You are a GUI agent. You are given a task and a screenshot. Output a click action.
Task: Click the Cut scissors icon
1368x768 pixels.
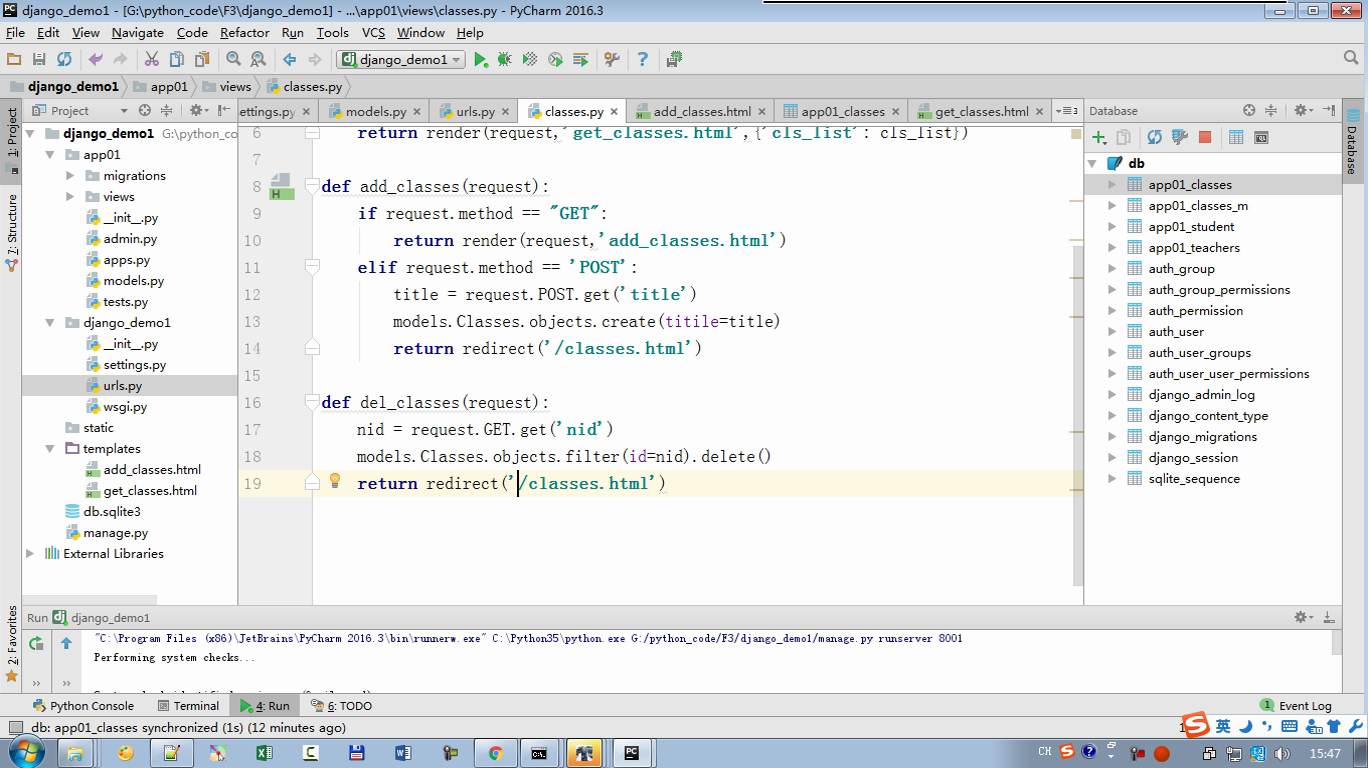tap(152, 60)
